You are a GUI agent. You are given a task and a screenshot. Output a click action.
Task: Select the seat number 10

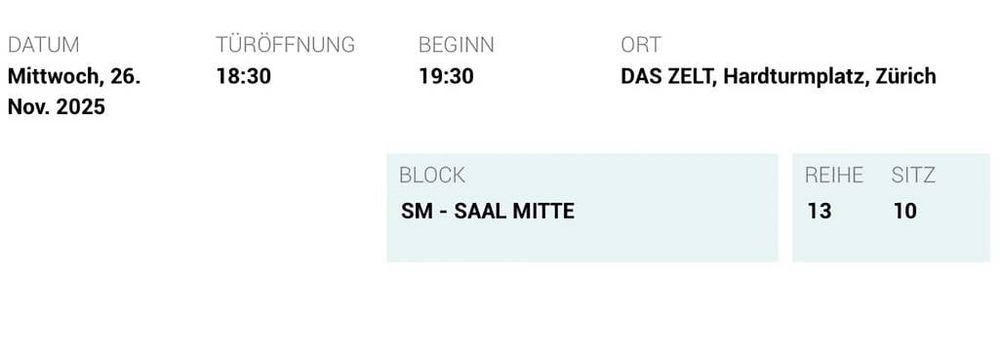905,211
